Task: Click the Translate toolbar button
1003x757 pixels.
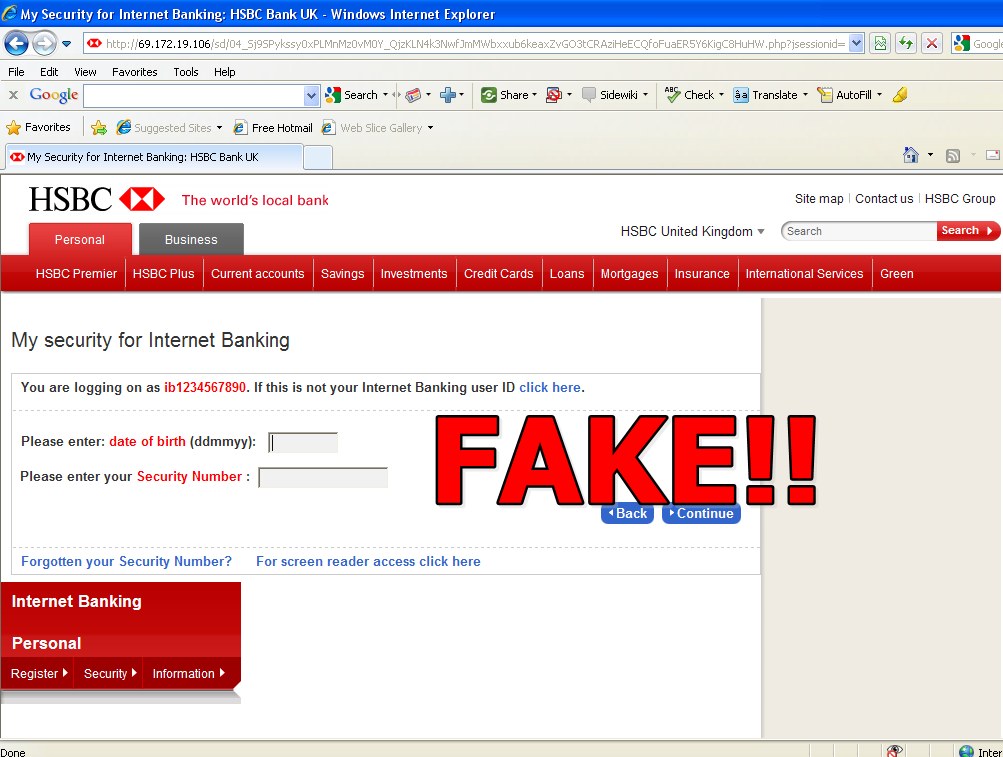Action: (x=766, y=95)
